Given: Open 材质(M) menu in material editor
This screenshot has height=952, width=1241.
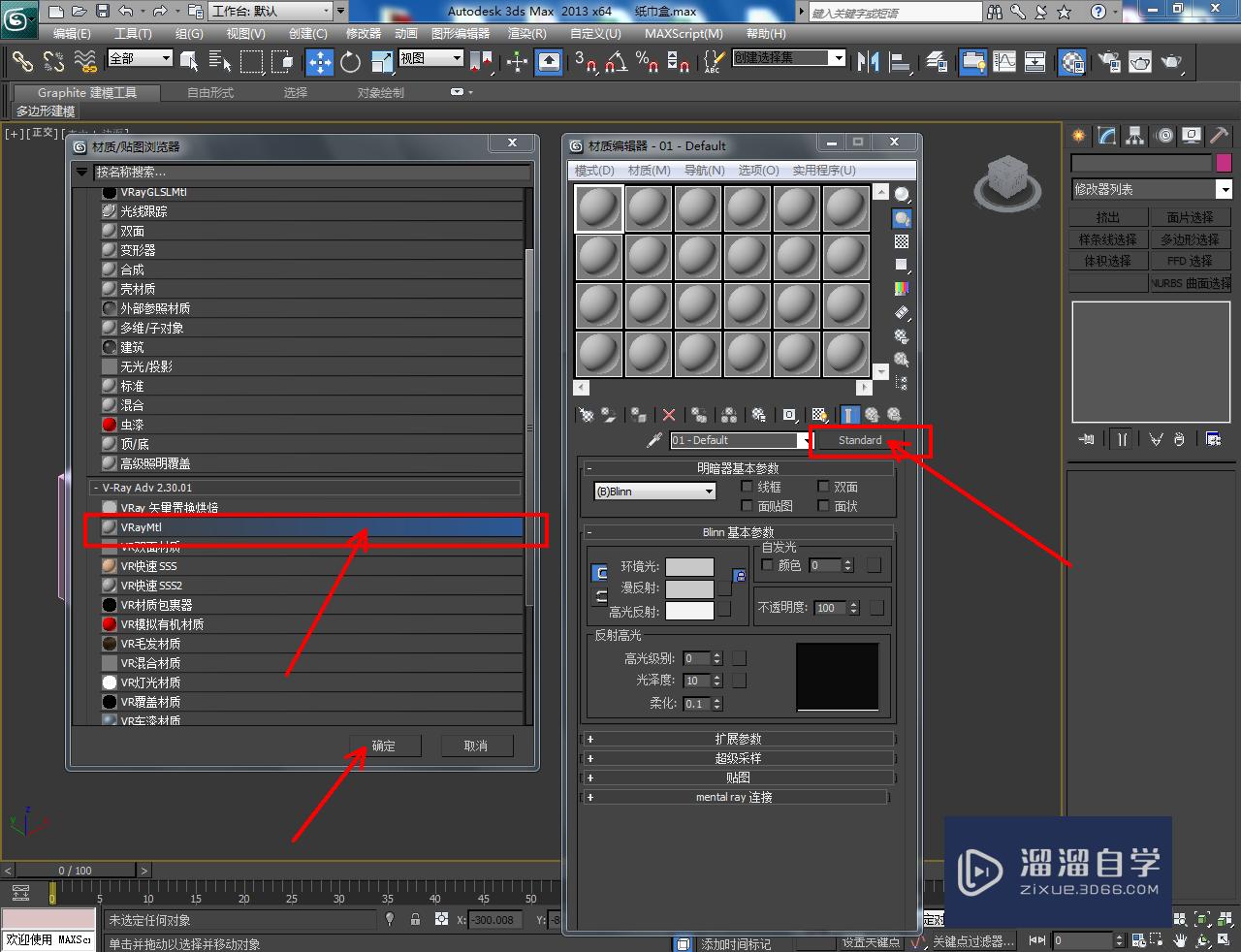Looking at the screenshot, I should [649, 170].
